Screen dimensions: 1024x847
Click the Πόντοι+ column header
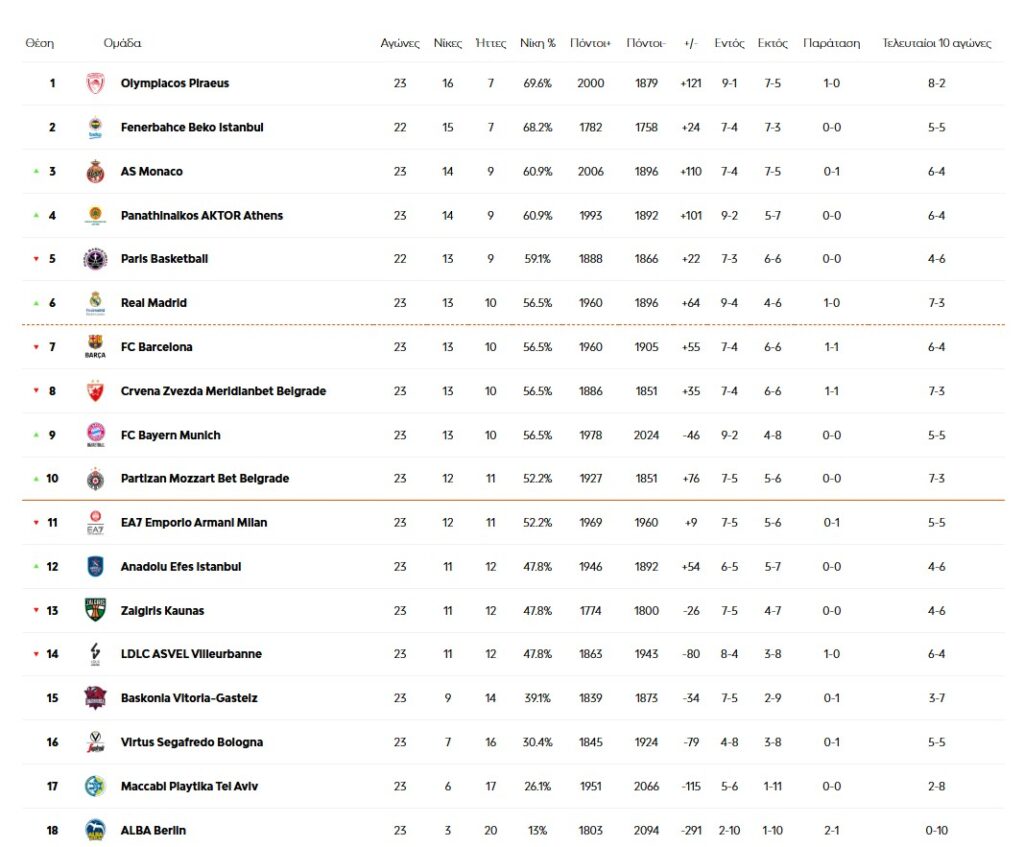590,44
